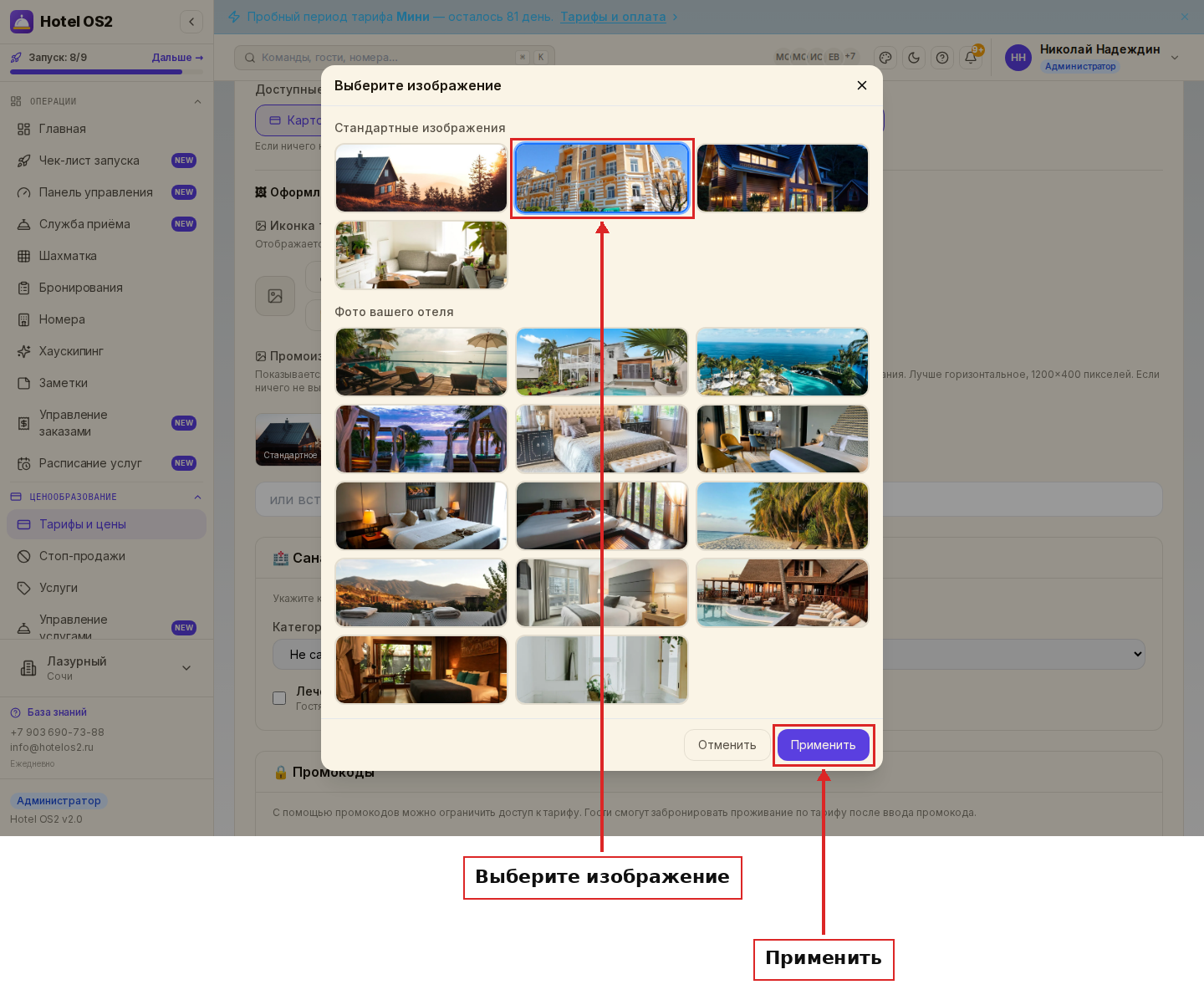Focus the command search field

(x=395, y=58)
